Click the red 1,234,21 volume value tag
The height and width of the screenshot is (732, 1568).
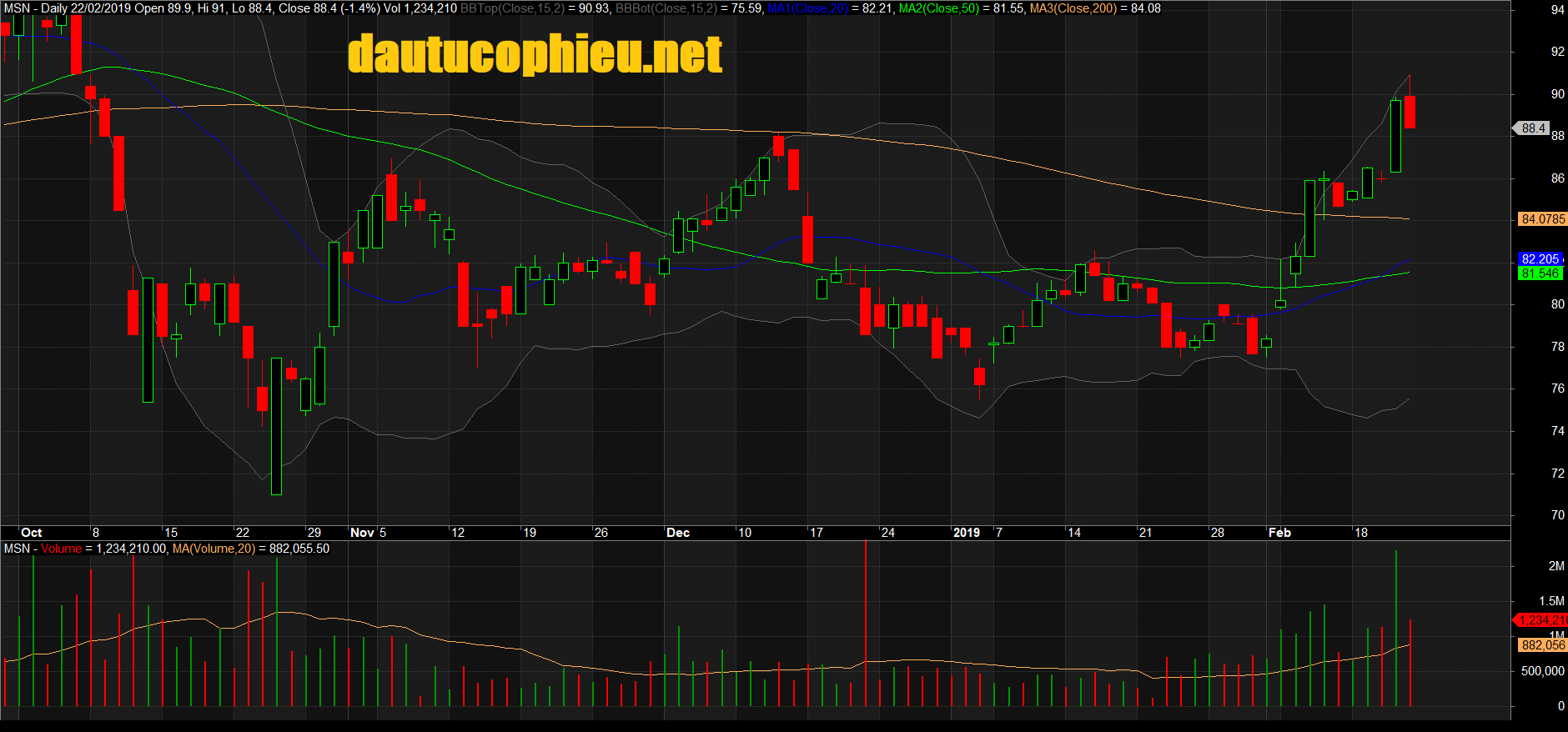tap(1540, 620)
